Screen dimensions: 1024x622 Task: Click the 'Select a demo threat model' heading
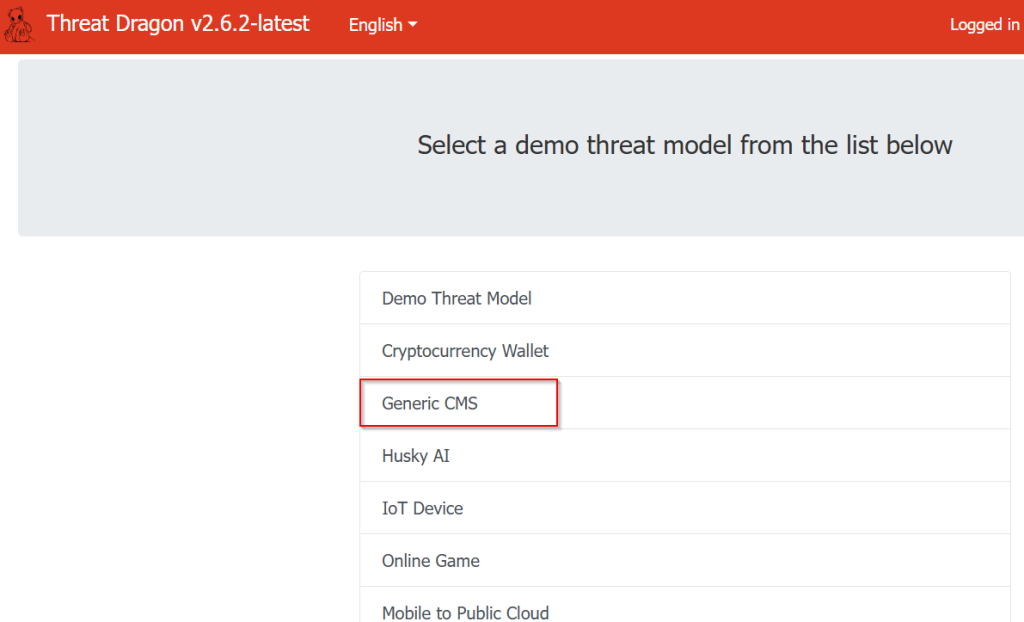click(x=684, y=145)
